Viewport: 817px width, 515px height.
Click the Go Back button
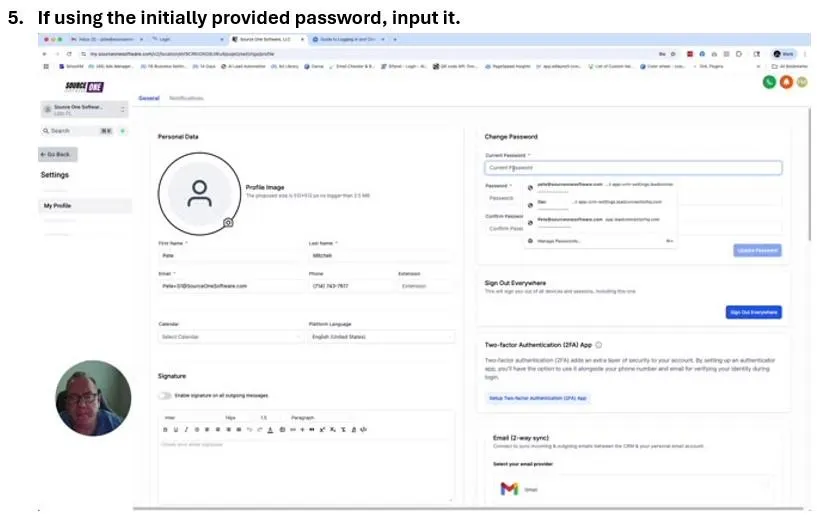58,154
